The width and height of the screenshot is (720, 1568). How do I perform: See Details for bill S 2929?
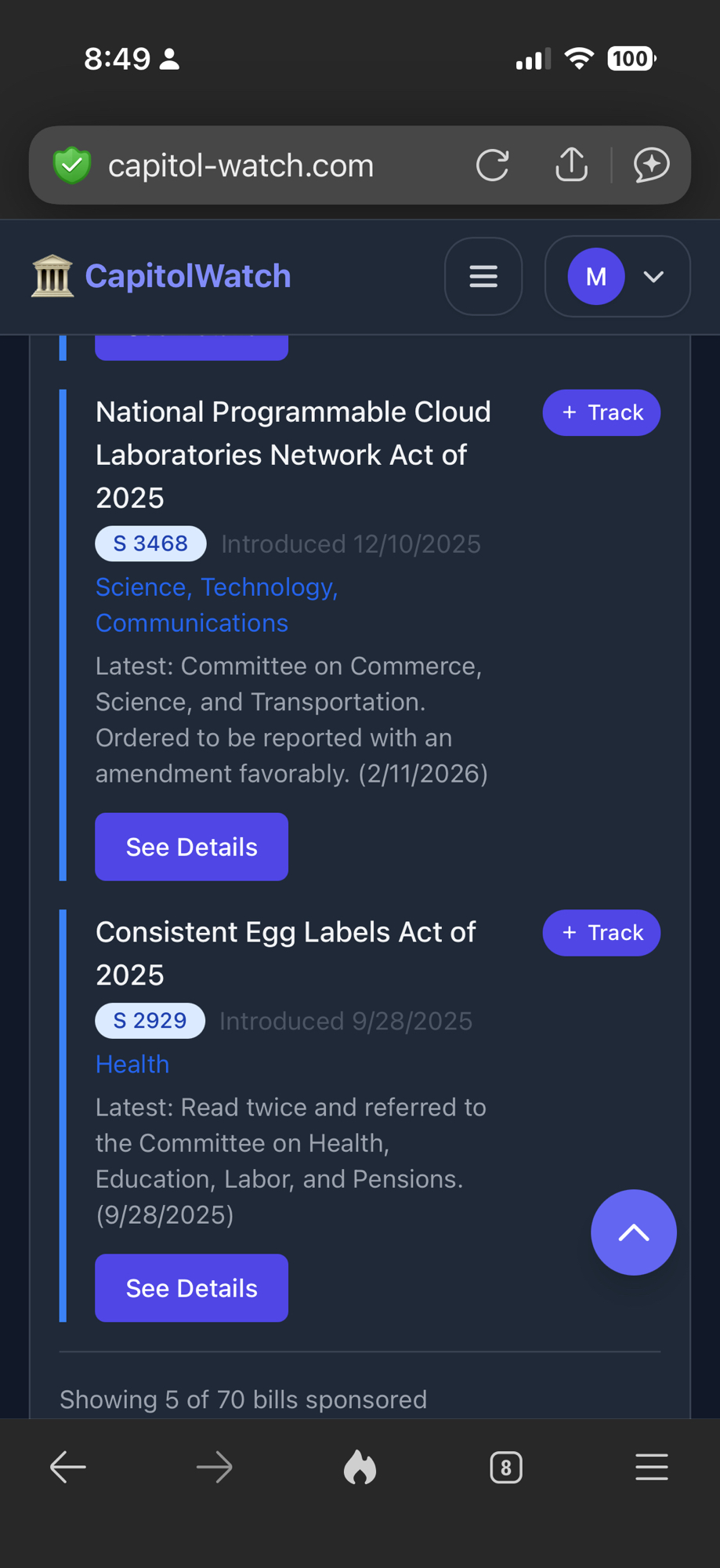[x=191, y=1288]
